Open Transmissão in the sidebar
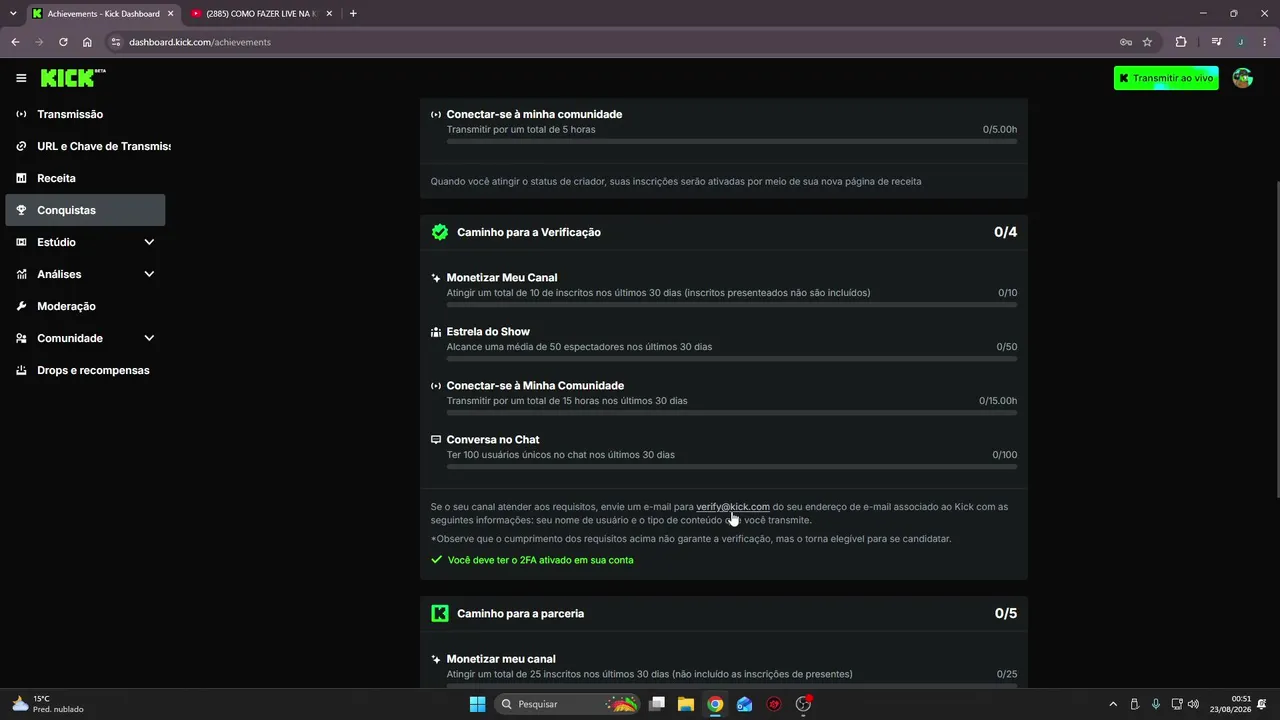 point(85,114)
